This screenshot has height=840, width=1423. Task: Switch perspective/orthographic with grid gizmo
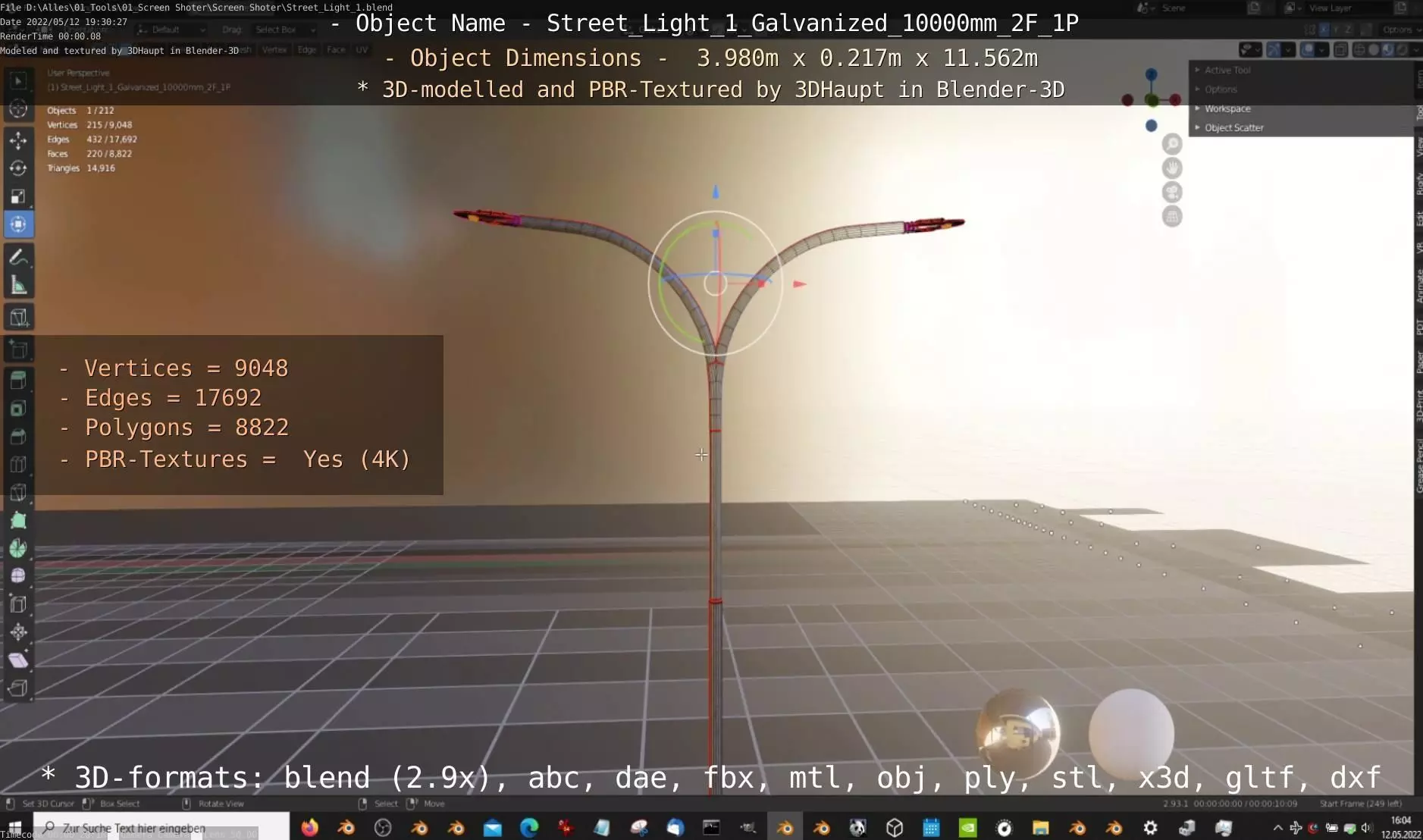(1172, 217)
